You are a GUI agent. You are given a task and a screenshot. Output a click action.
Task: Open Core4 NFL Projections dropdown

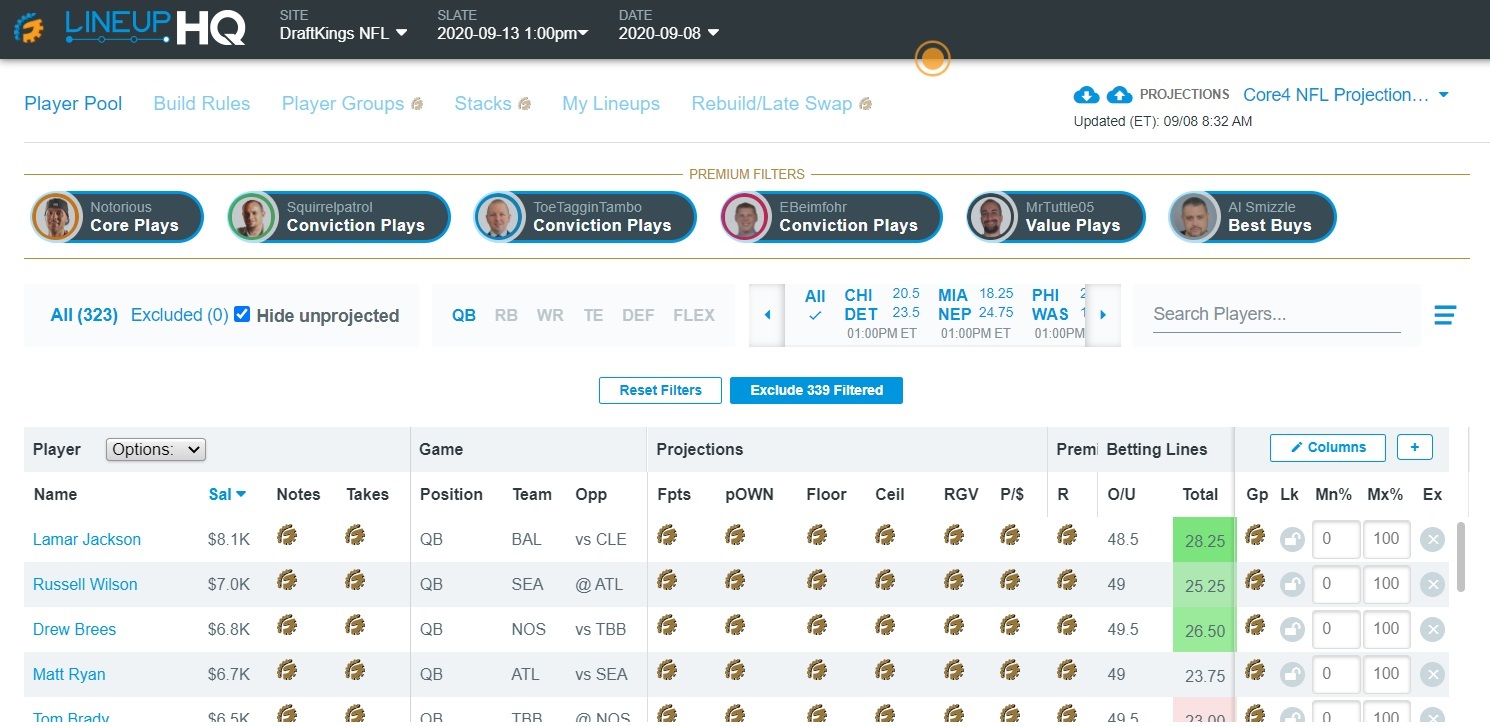pyautogui.click(x=1346, y=95)
